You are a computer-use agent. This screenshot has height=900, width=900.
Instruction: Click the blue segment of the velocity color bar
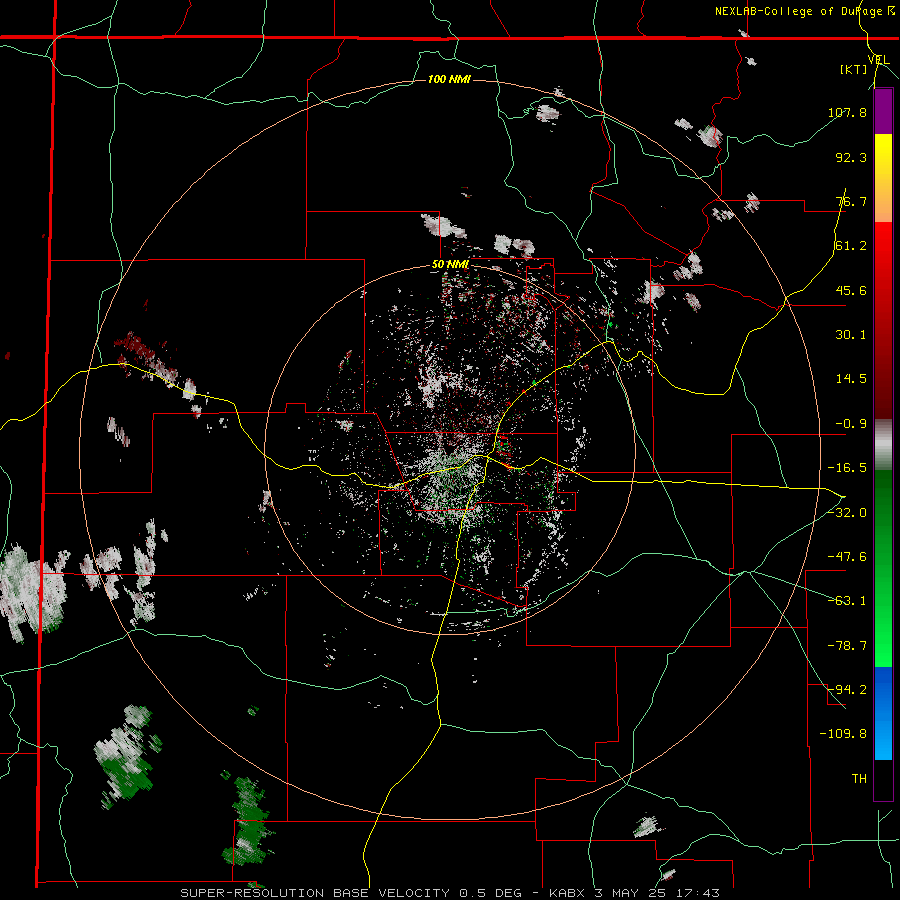(x=883, y=713)
